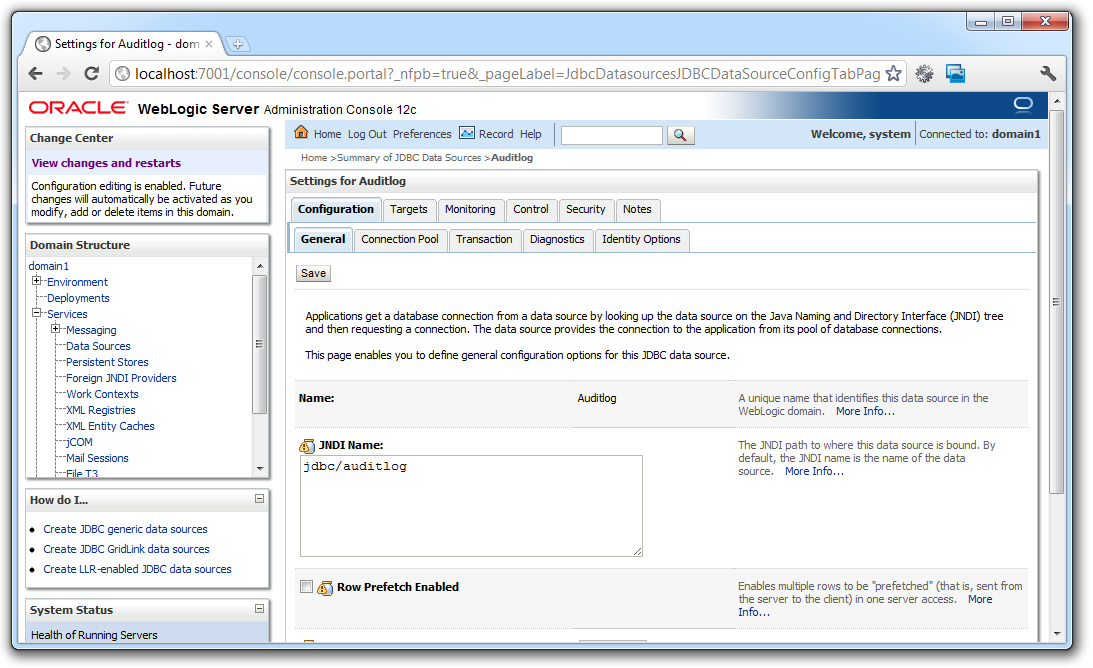Image resolution: width=1093 pixels, height=668 pixels.
Task: Click the bookmark star in the address bar
Action: point(893,73)
